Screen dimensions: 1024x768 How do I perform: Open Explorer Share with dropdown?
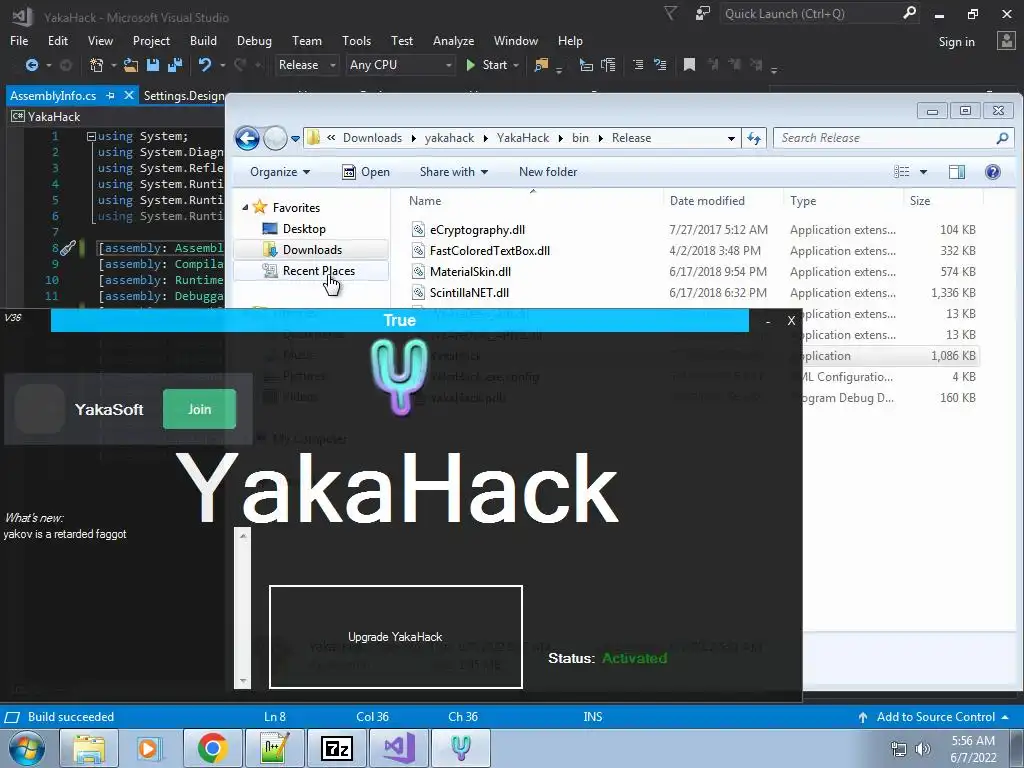[454, 172]
